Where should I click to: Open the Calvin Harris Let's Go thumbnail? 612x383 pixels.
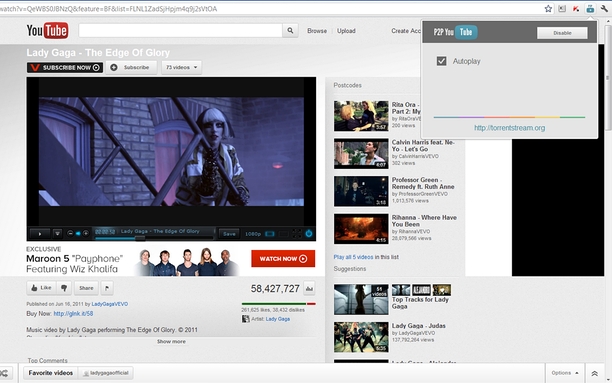[x=361, y=153]
